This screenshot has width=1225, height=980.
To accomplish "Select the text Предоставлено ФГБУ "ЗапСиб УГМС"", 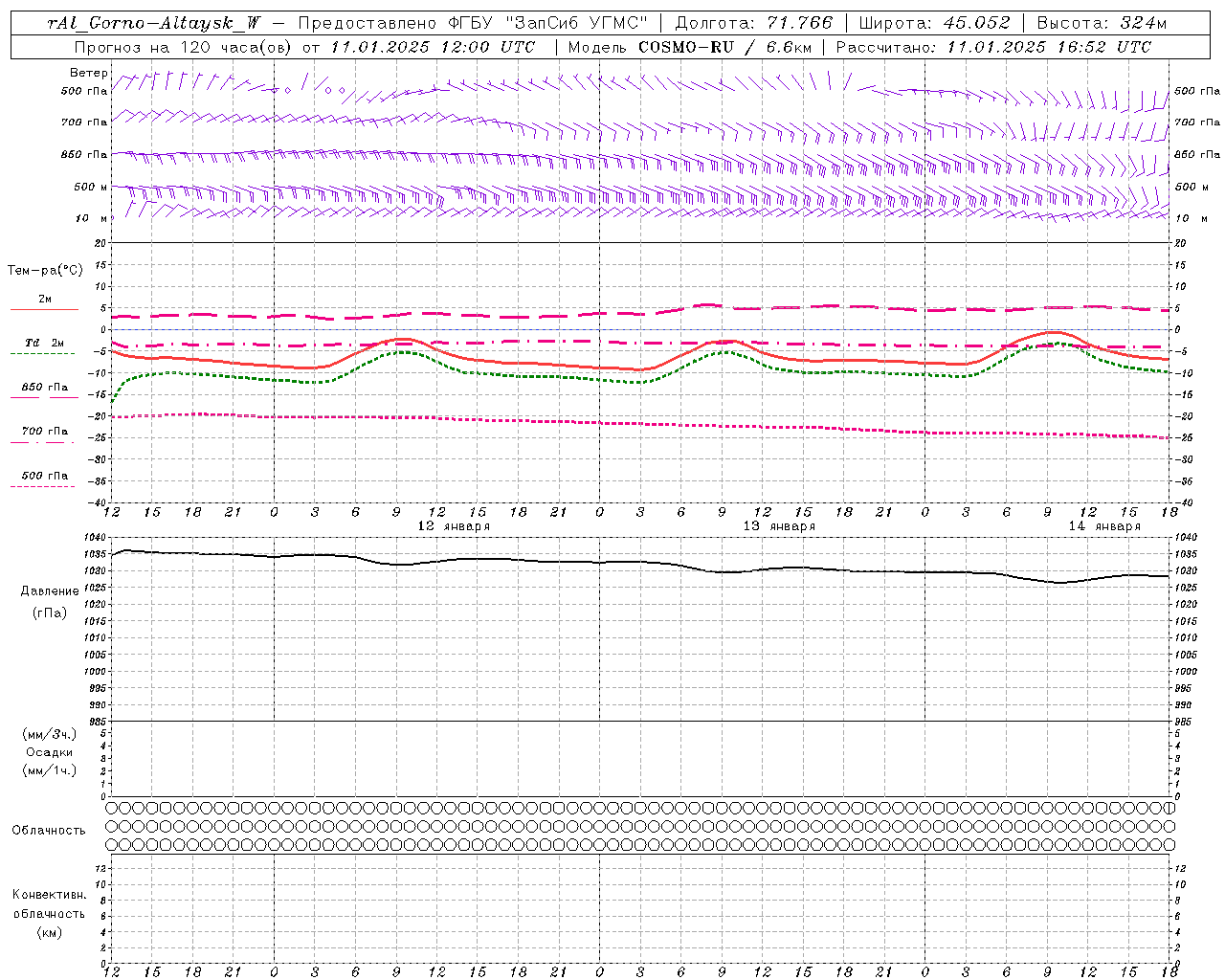I will coord(475,23).
